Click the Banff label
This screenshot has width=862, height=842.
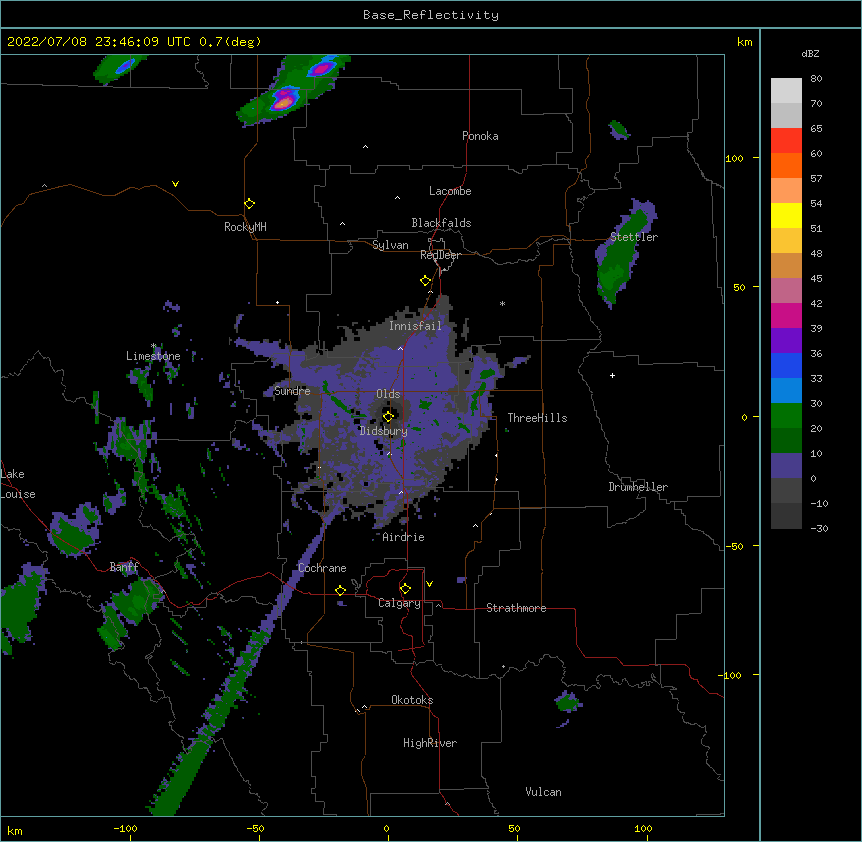(x=124, y=567)
